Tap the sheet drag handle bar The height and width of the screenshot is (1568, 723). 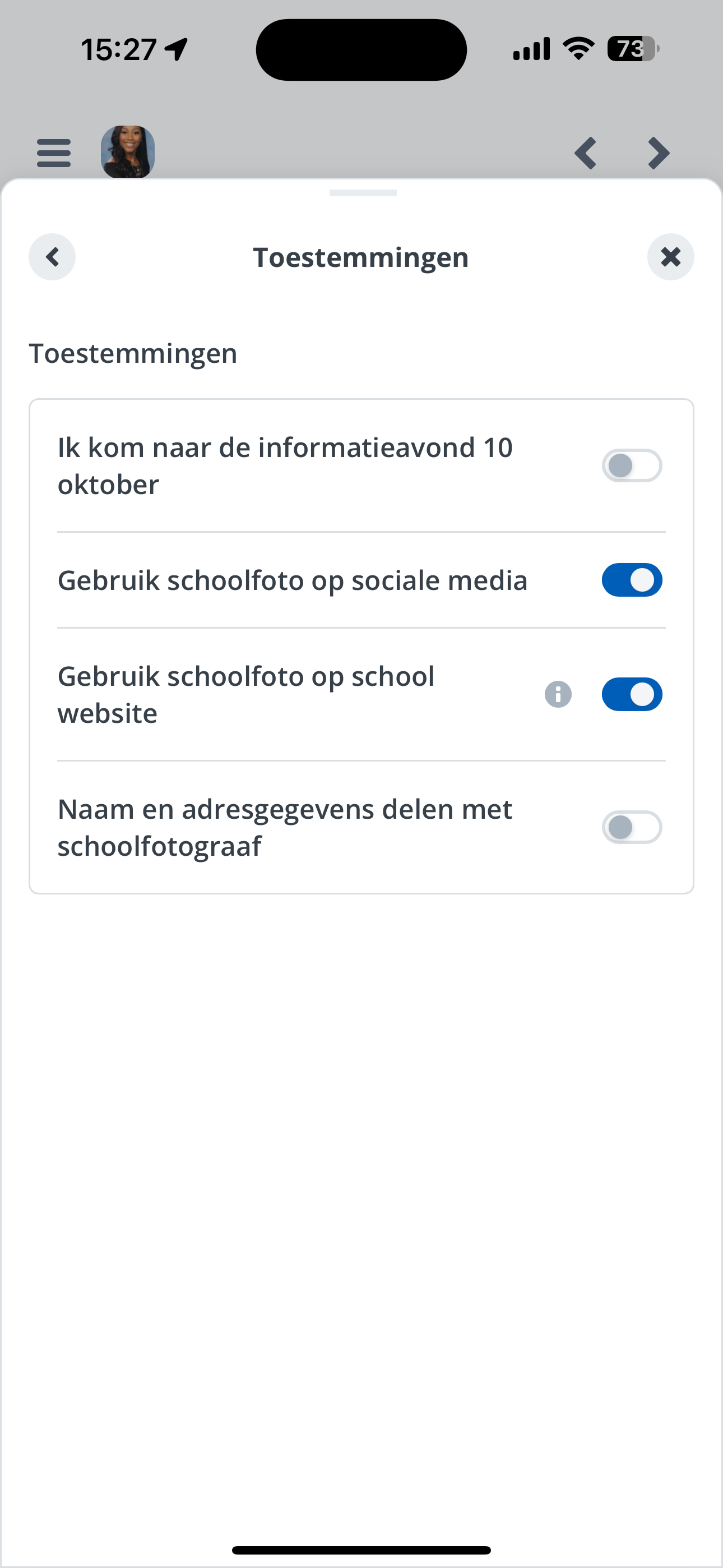click(363, 193)
